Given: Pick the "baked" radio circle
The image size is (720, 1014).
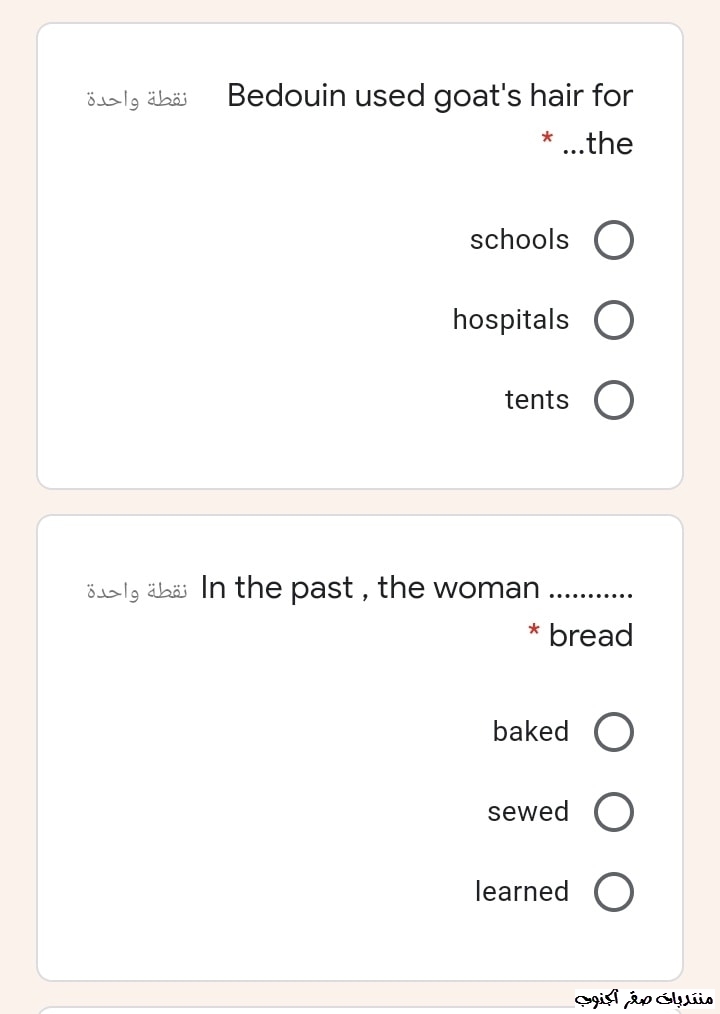Looking at the screenshot, I should (614, 732).
